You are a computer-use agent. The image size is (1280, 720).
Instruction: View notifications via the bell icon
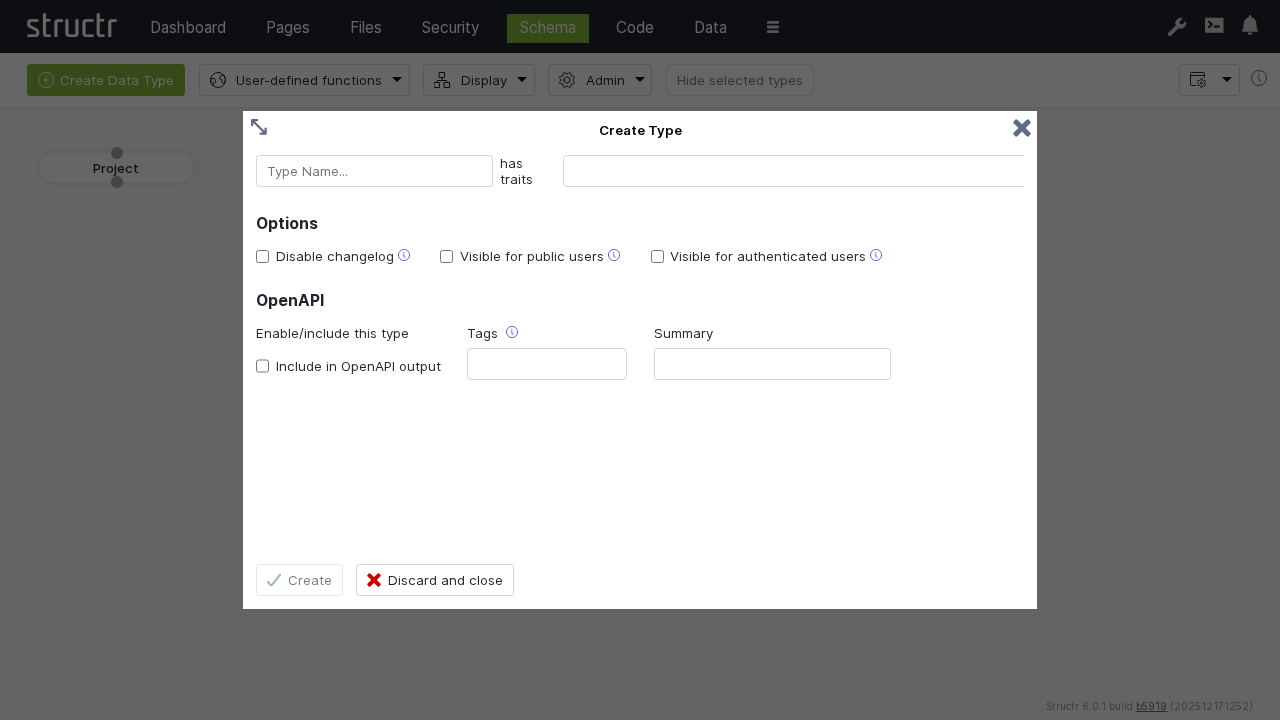click(1250, 27)
